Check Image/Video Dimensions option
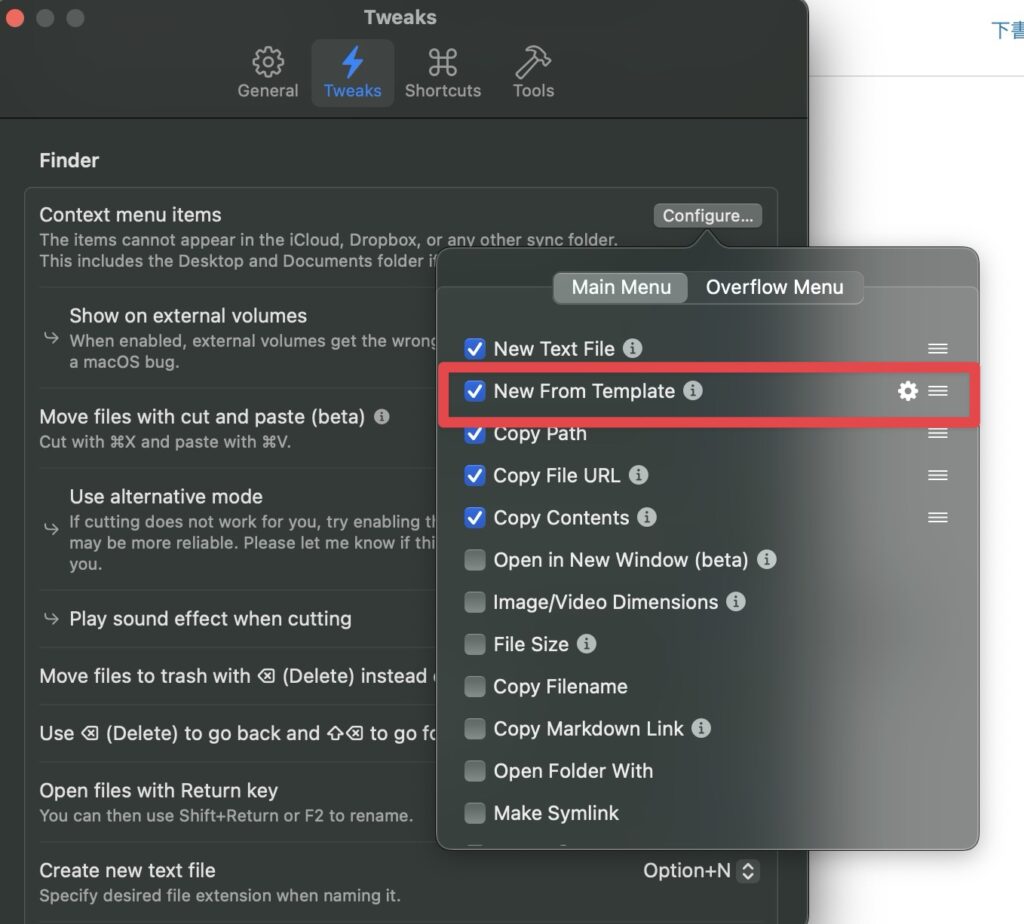The width and height of the screenshot is (1024, 924). (475, 602)
